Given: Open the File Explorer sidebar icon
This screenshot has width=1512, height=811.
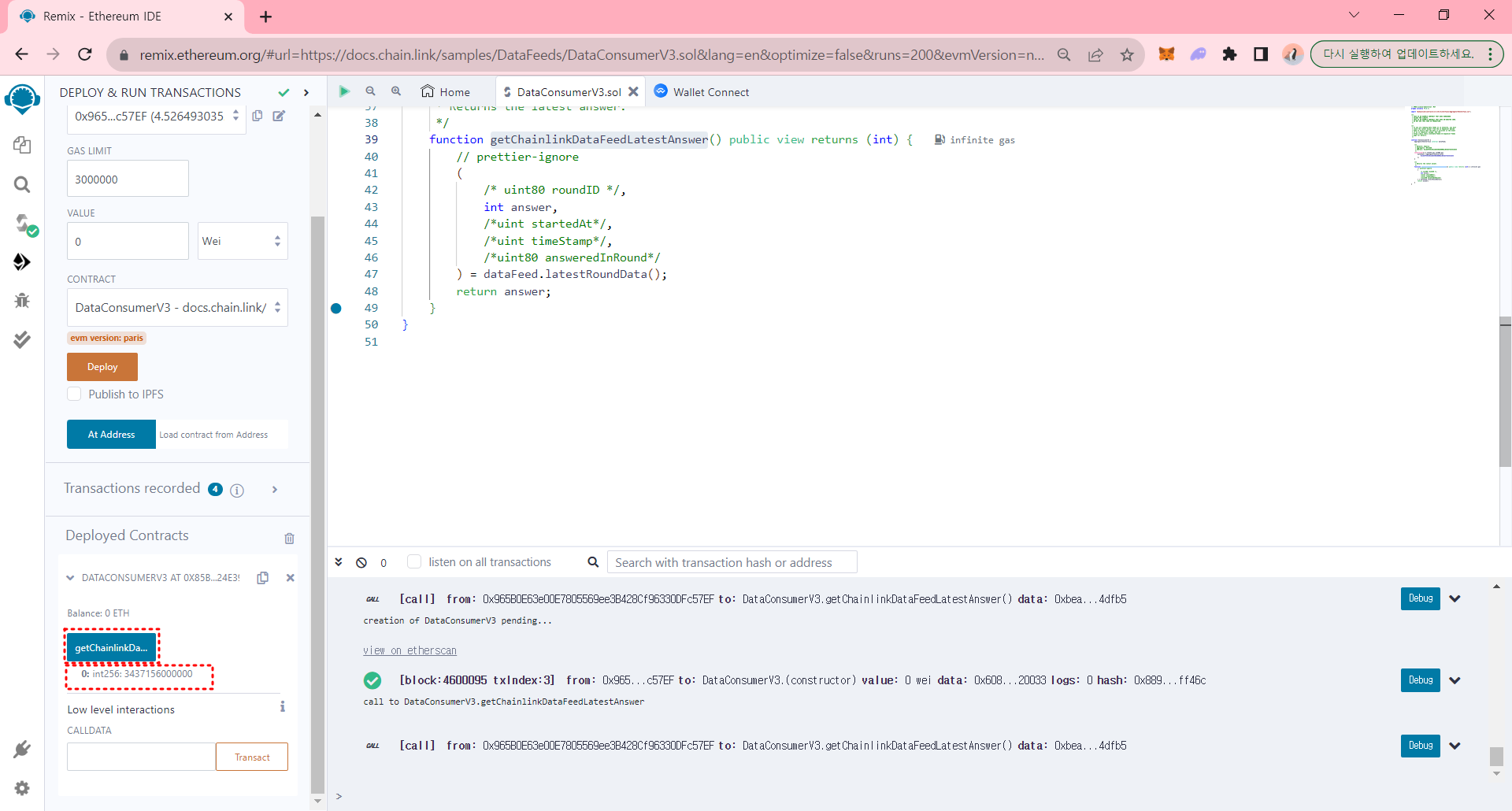Looking at the screenshot, I should click(x=22, y=145).
